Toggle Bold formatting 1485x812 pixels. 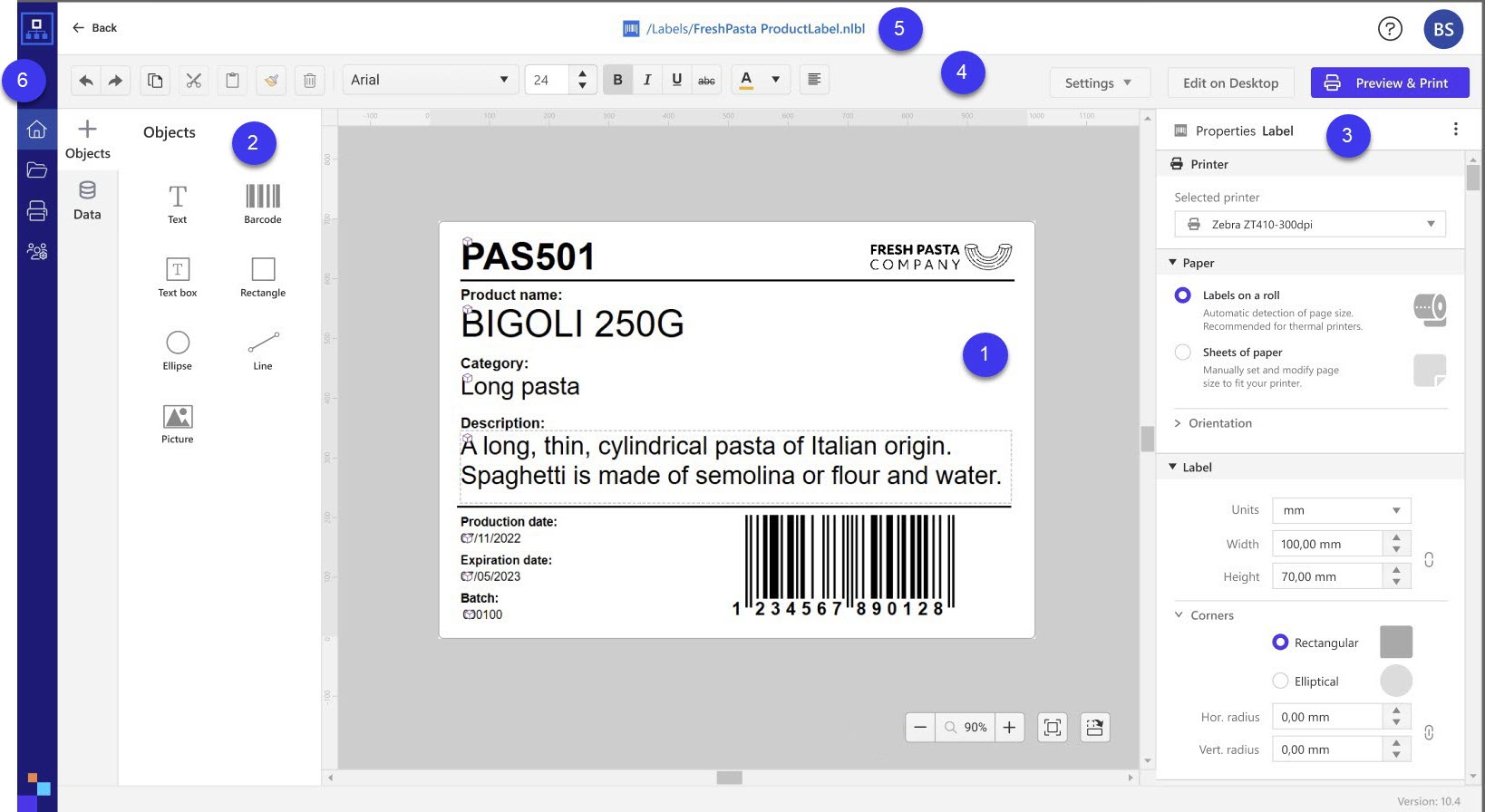pyautogui.click(x=617, y=80)
